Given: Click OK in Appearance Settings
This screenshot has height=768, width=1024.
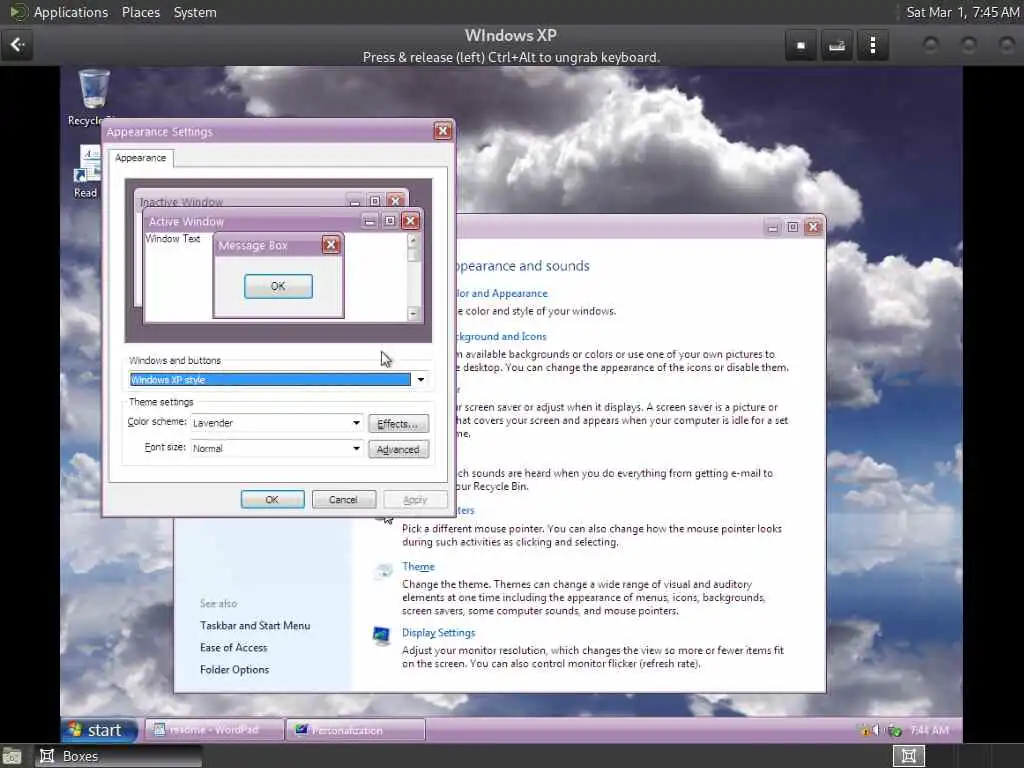Looking at the screenshot, I should (272, 499).
